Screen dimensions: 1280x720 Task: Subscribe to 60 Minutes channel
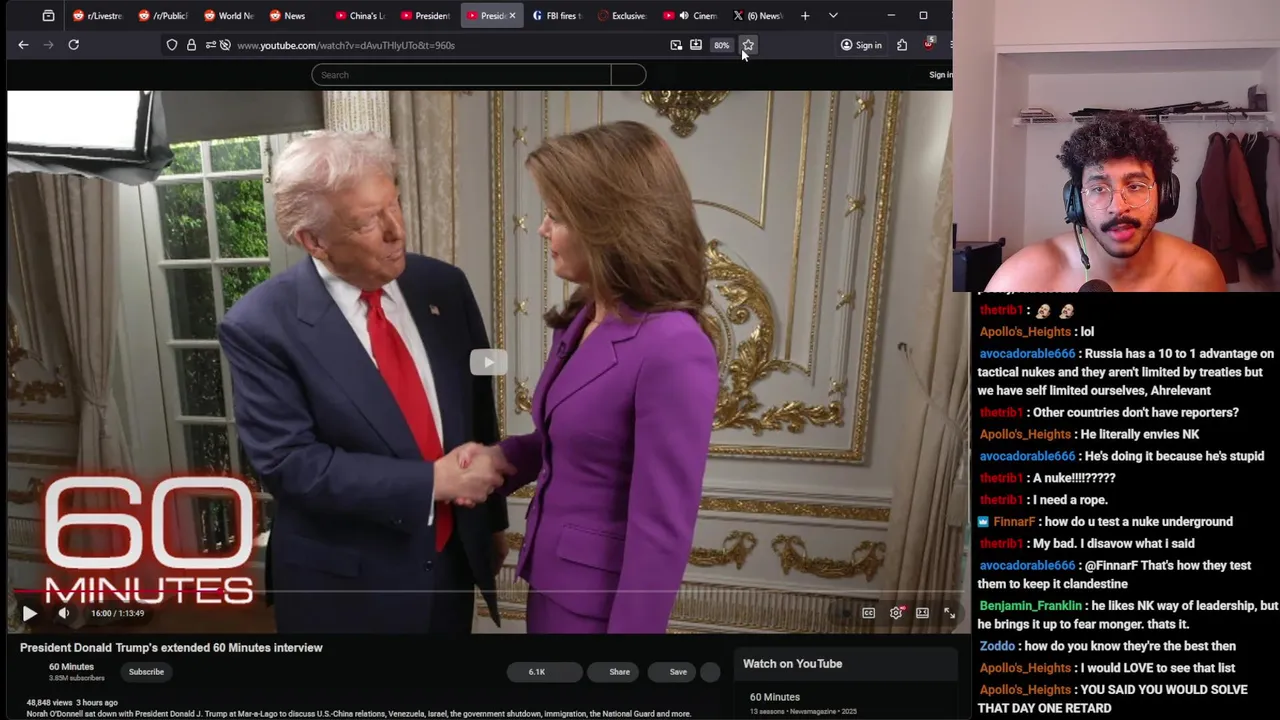[146, 672]
